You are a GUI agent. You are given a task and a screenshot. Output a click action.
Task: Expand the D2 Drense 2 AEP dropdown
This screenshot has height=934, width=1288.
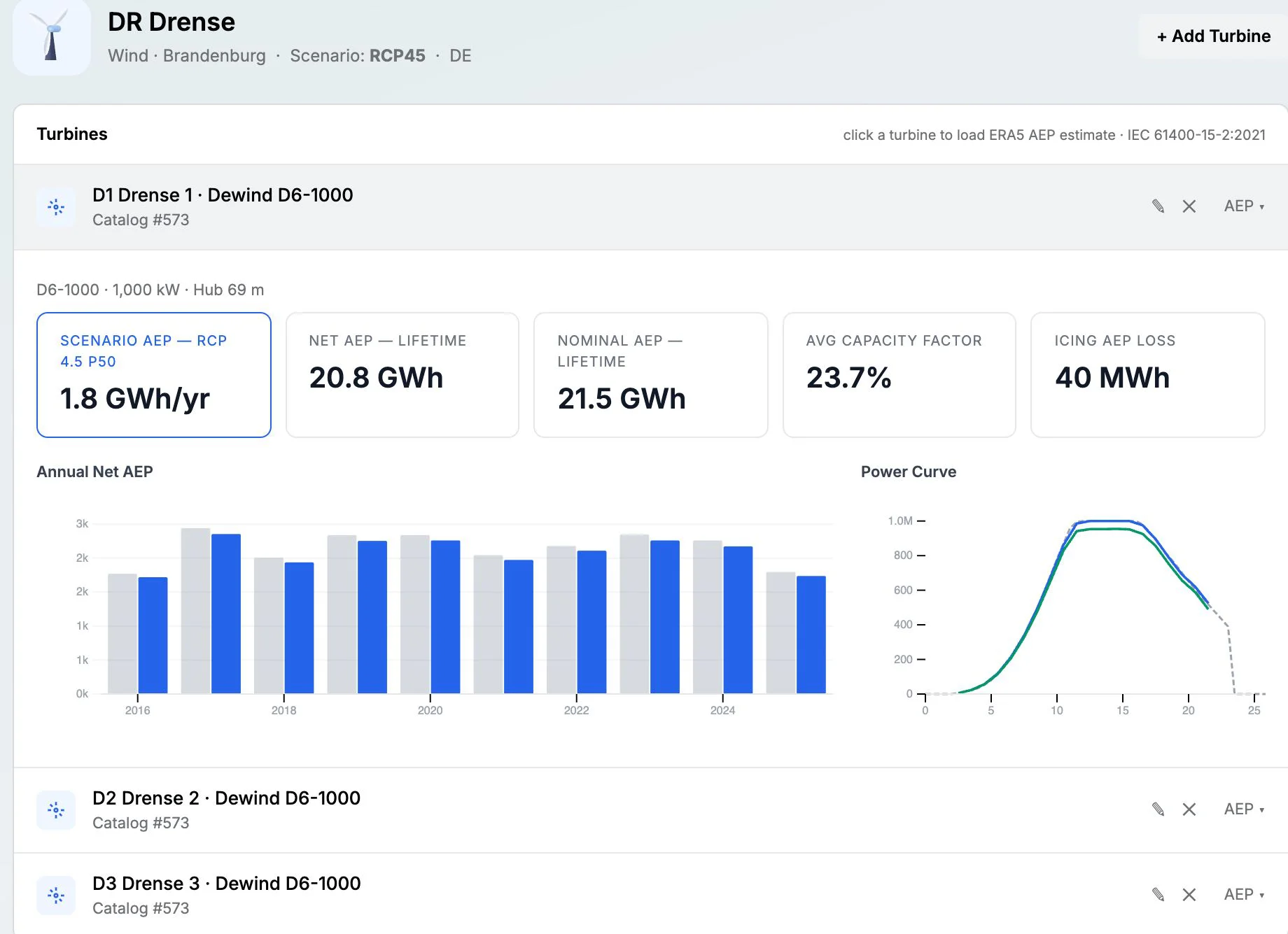(1244, 809)
